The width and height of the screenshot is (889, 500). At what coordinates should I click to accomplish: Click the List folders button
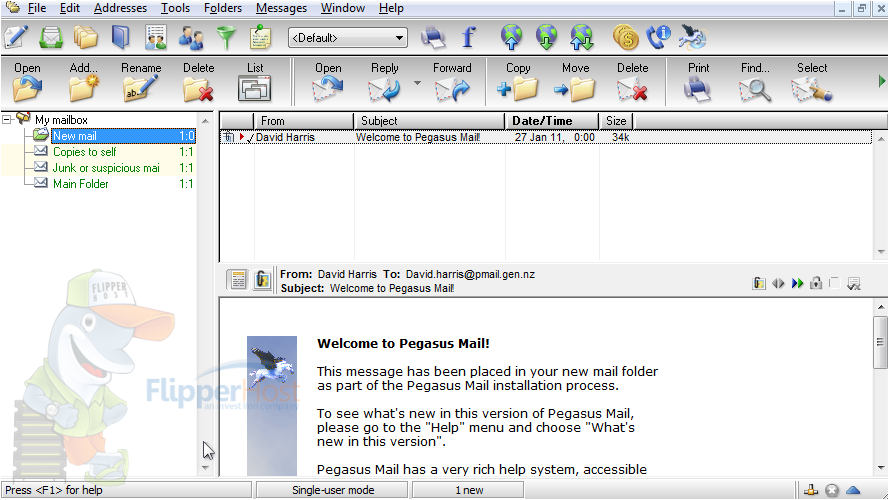[x=255, y=82]
